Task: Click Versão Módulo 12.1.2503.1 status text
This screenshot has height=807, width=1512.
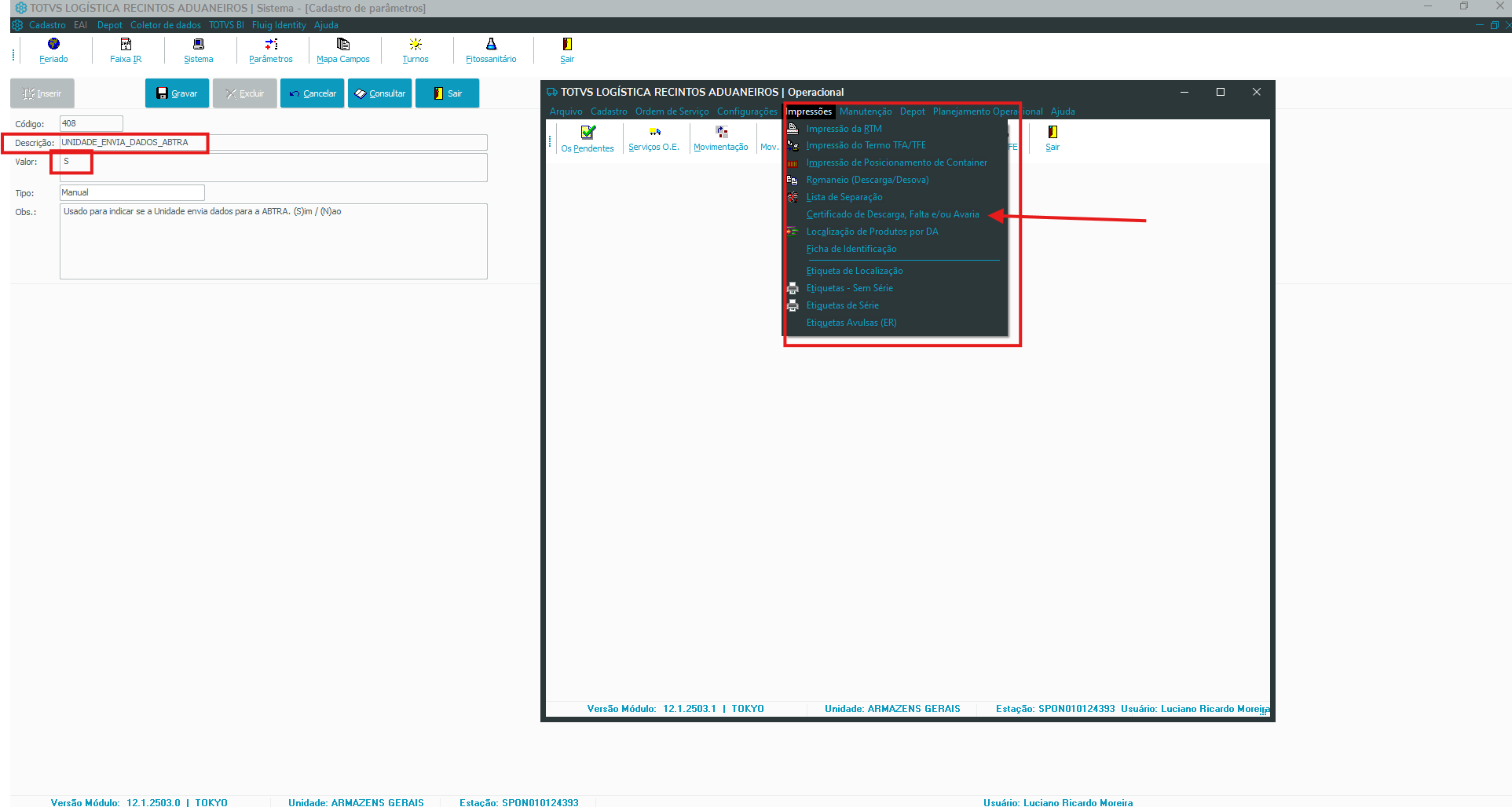Action: tap(675, 709)
